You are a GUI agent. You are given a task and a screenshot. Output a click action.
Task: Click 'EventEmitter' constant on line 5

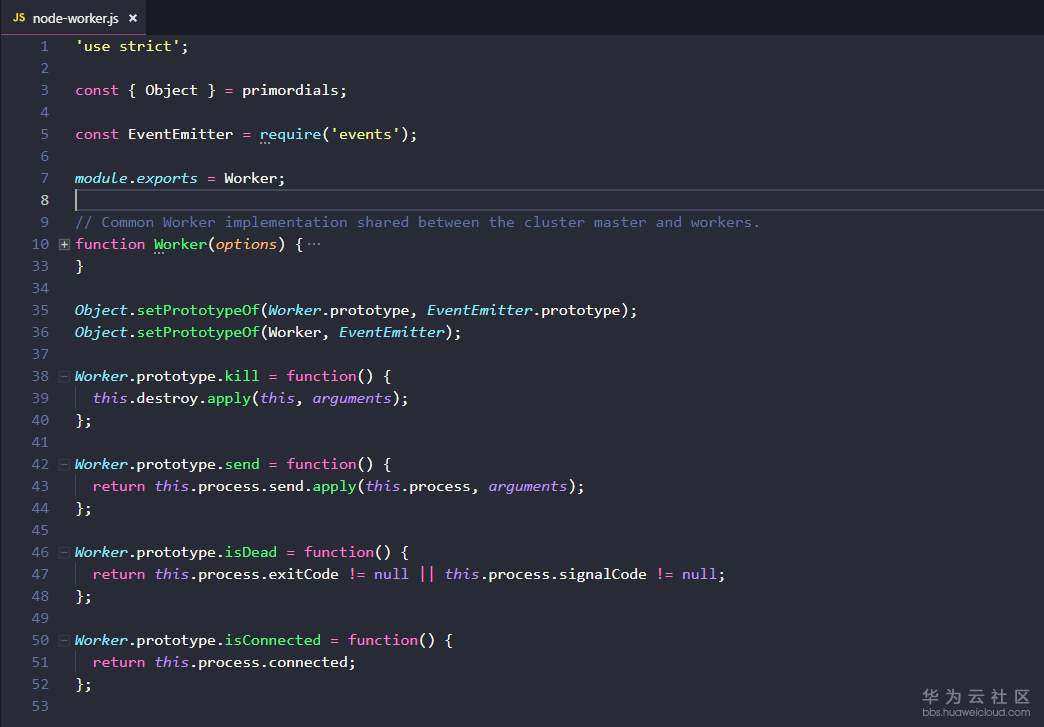pos(180,134)
